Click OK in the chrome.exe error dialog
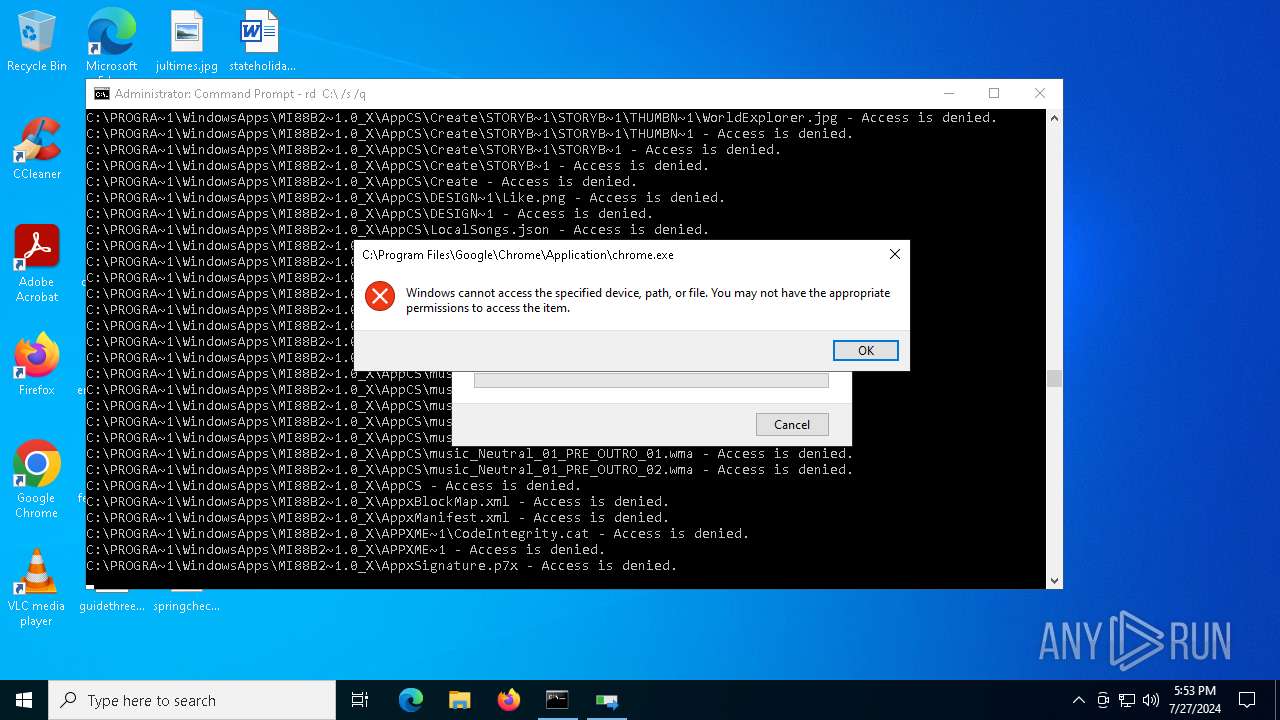 865,350
